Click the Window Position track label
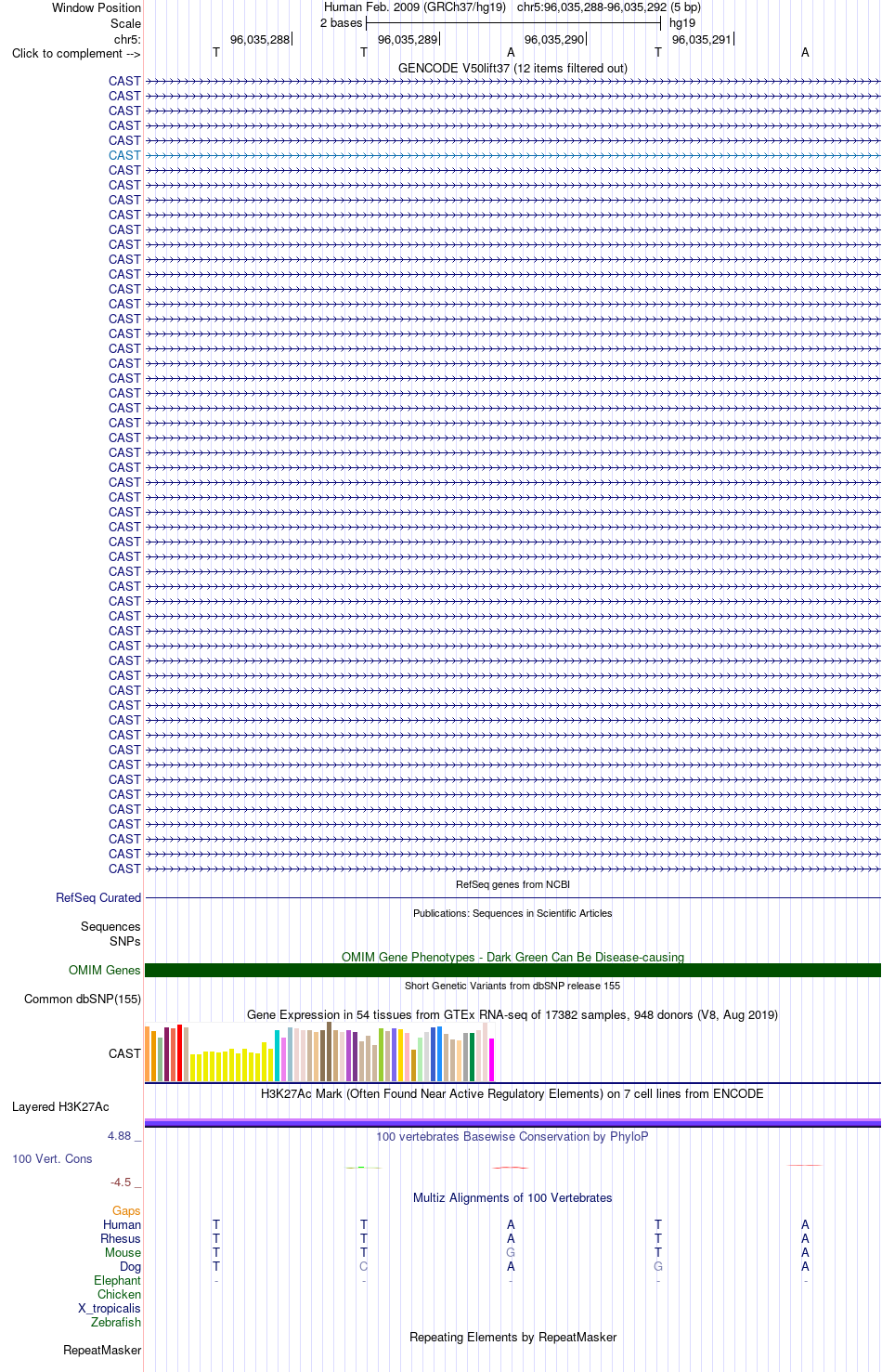This screenshot has height=1372, width=882. pos(97,7)
